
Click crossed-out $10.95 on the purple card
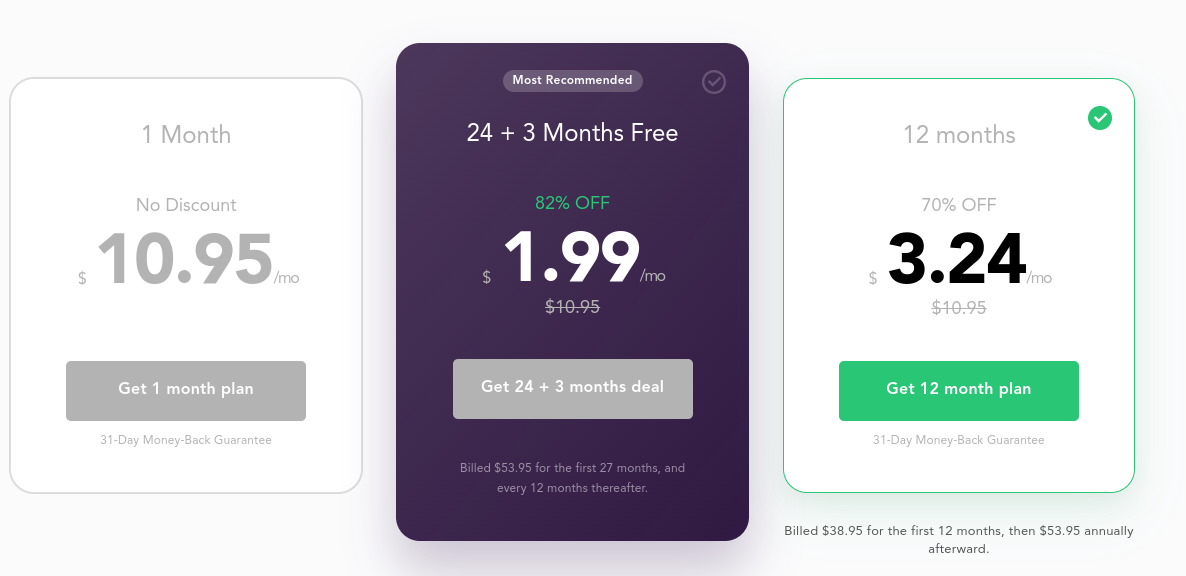click(x=572, y=308)
